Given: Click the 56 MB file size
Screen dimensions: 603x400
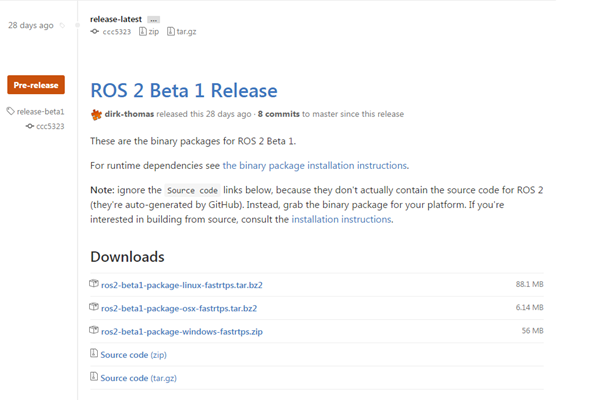Looking at the screenshot, I should pos(532,330).
